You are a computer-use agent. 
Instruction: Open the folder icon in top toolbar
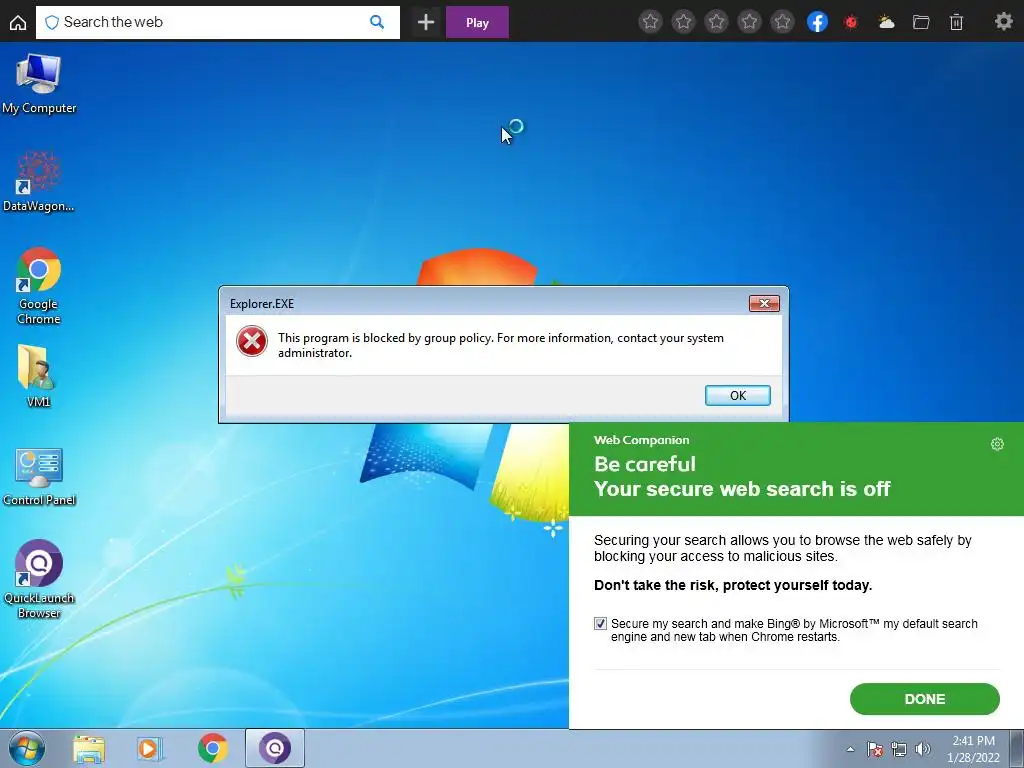coord(921,22)
